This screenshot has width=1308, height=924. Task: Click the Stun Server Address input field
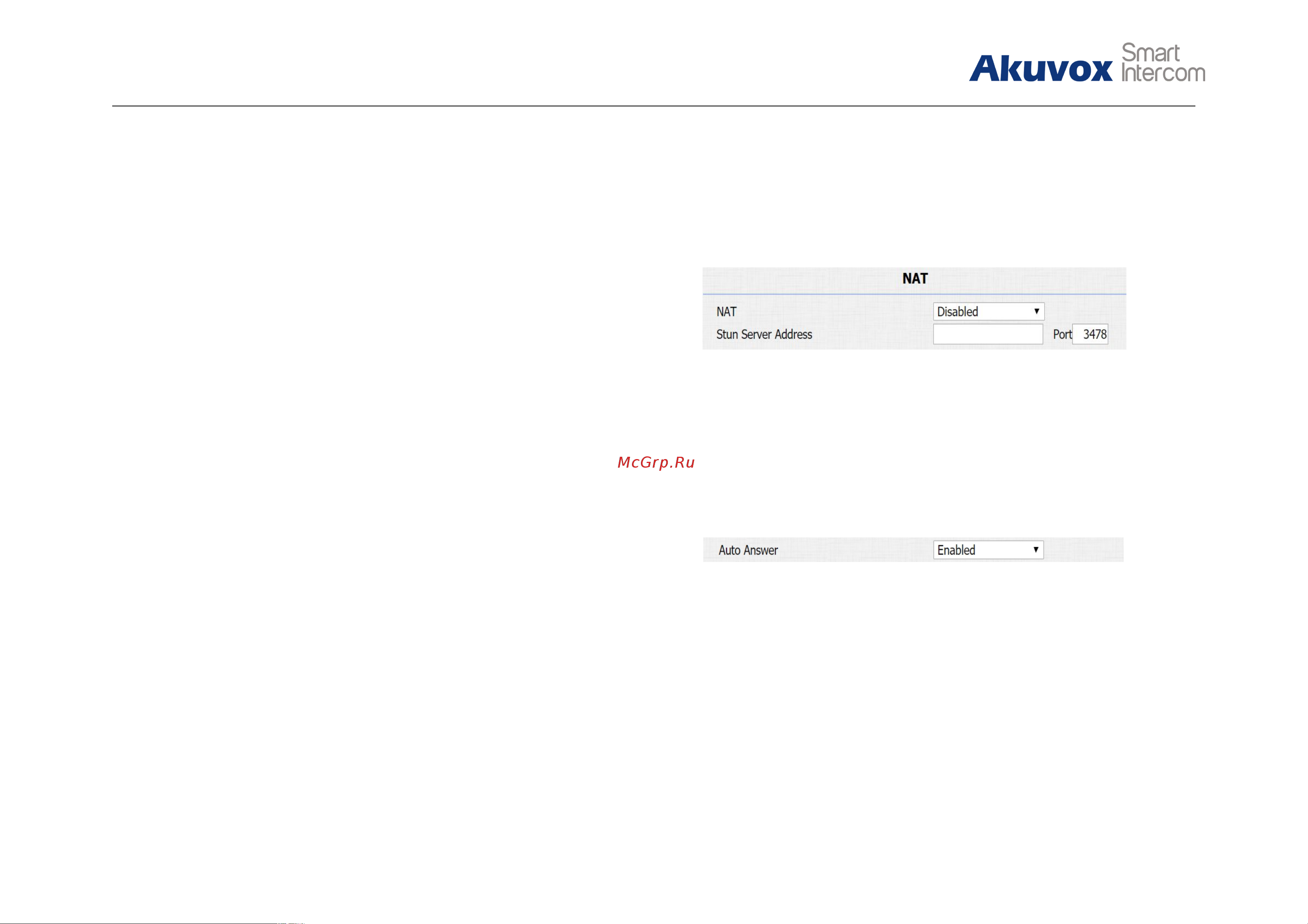[x=988, y=334]
